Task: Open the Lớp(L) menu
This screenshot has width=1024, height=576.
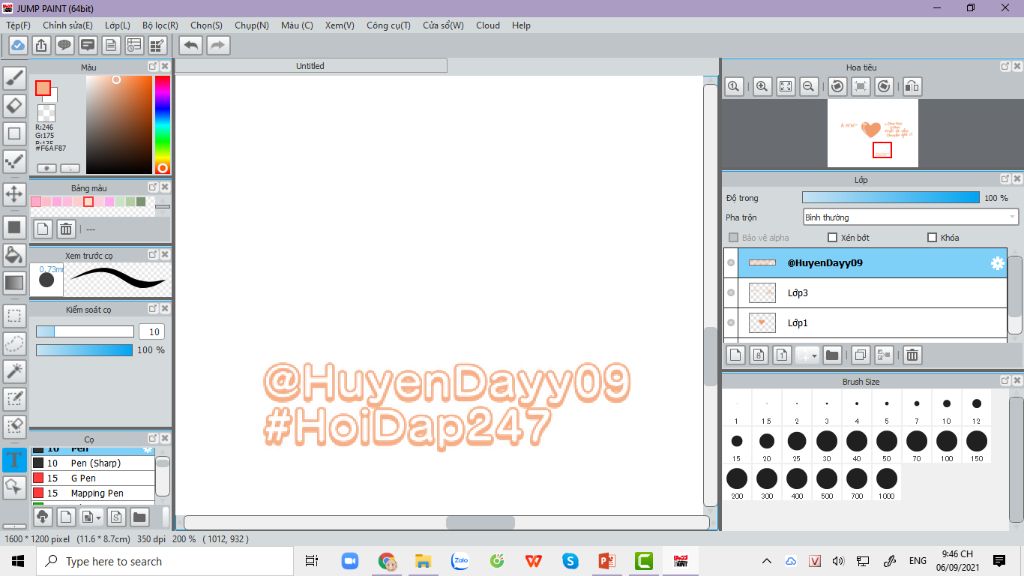Action: click(118, 25)
